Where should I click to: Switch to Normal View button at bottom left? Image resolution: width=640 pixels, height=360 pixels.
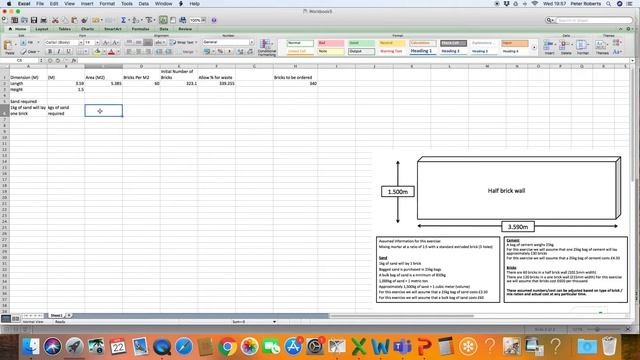point(6,318)
